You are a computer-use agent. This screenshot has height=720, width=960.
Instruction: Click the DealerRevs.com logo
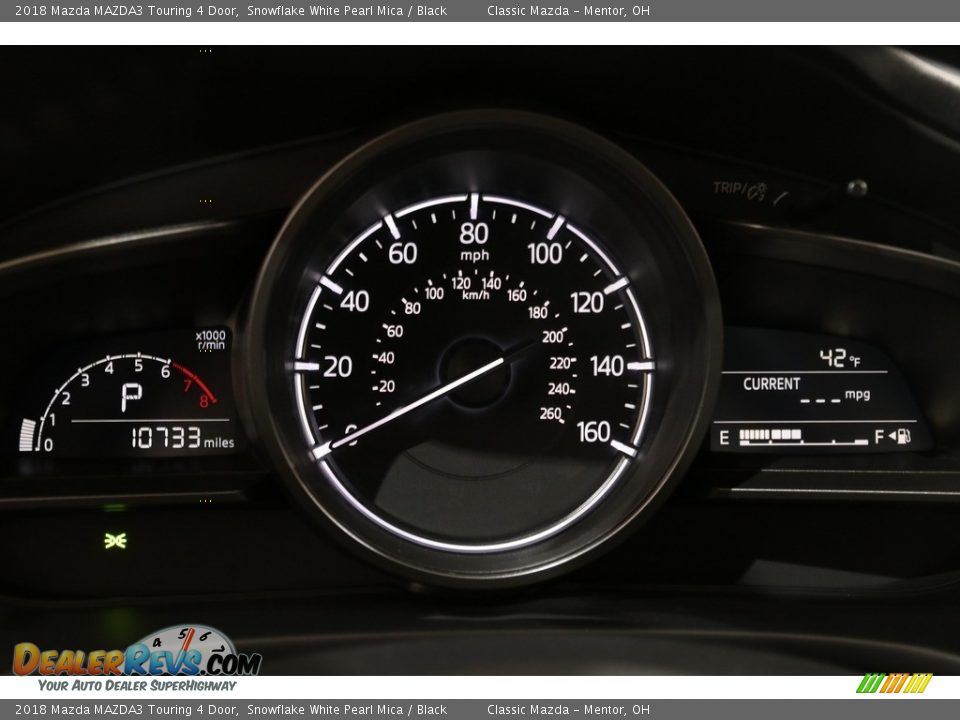[x=137, y=658]
